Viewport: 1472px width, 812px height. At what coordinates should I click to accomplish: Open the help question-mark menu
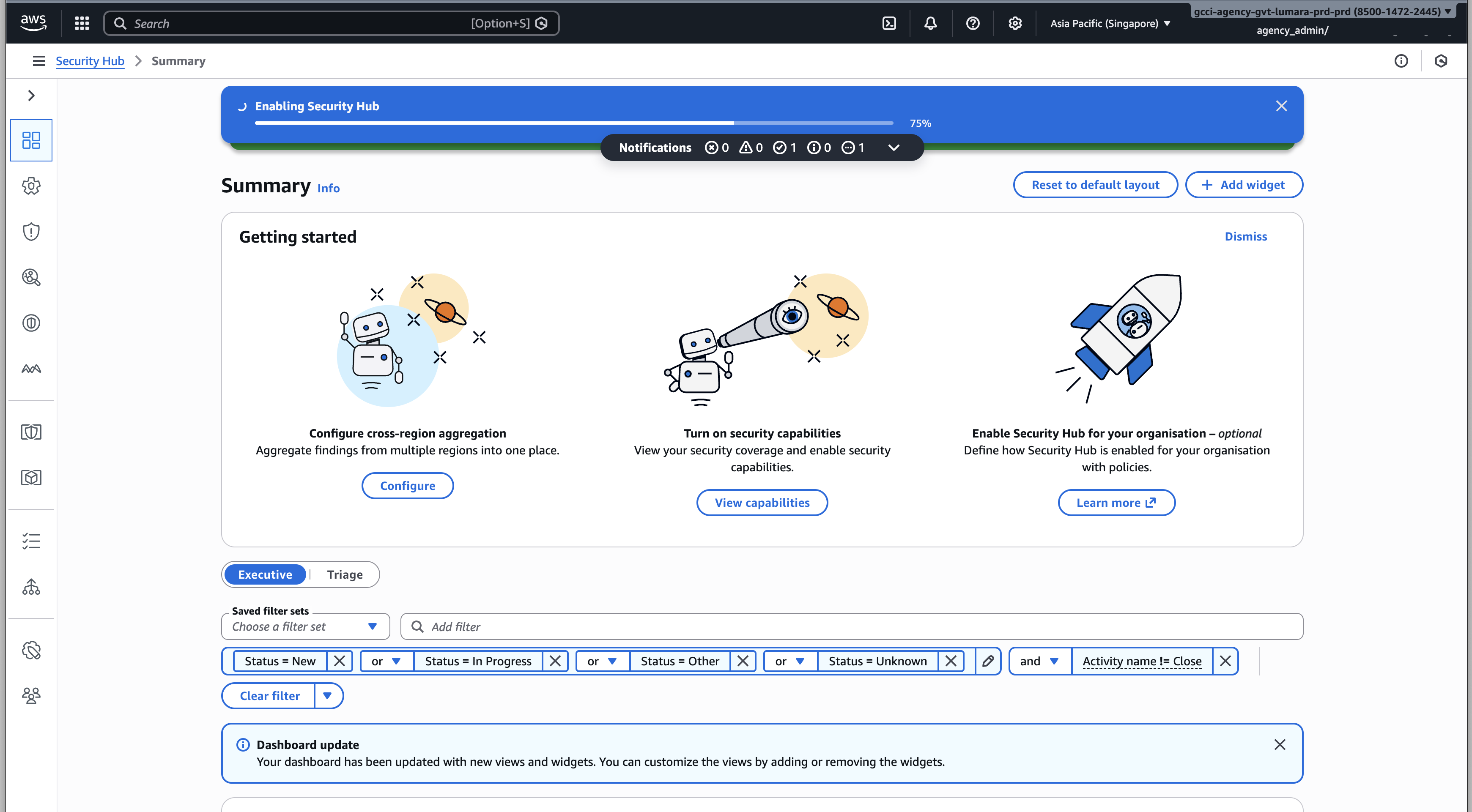[973, 23]
